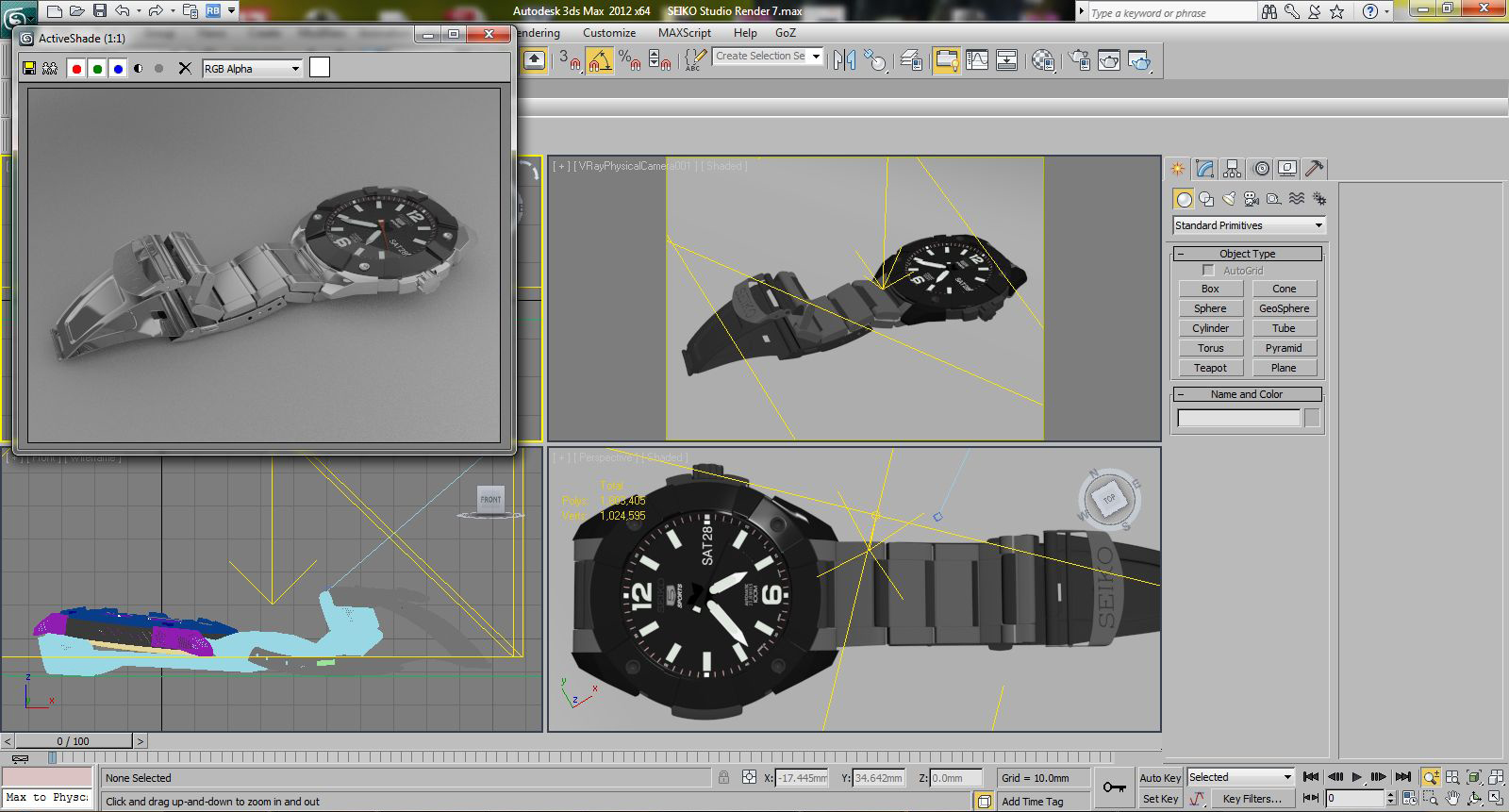Toggle the green channel in ActiveShade
The width and height of the screenshot is (1509, 812).
[x=97, y=68]
